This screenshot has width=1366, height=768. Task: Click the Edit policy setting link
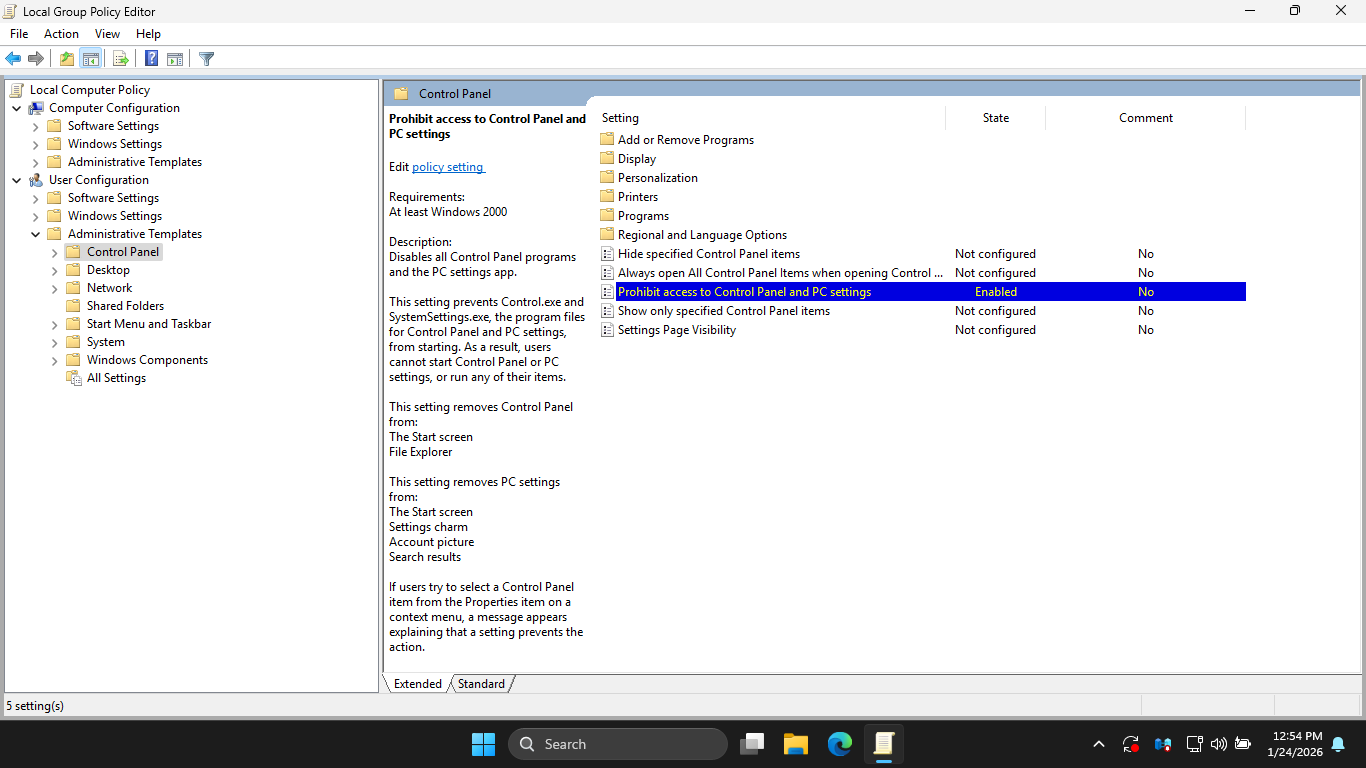447,167
